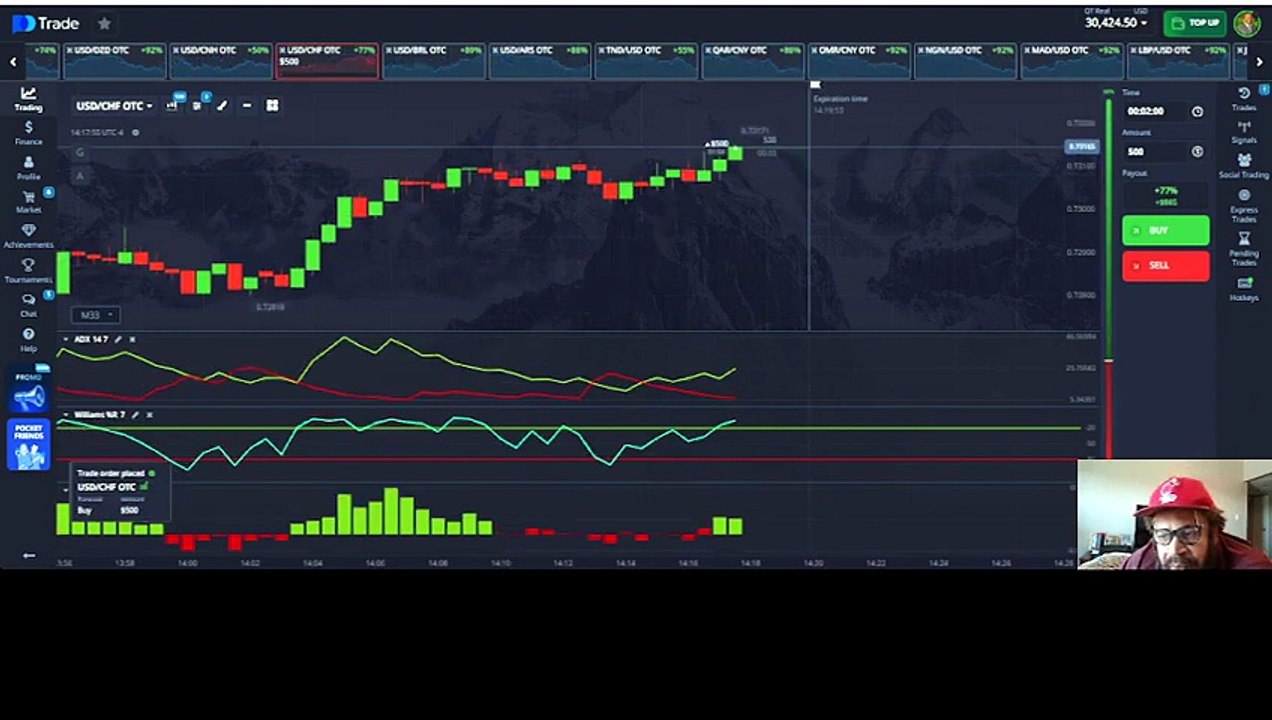Remove the ADX indicator with its X
Image resolution: width=1272 pixels, height=720 pixels.
[132, 339]
